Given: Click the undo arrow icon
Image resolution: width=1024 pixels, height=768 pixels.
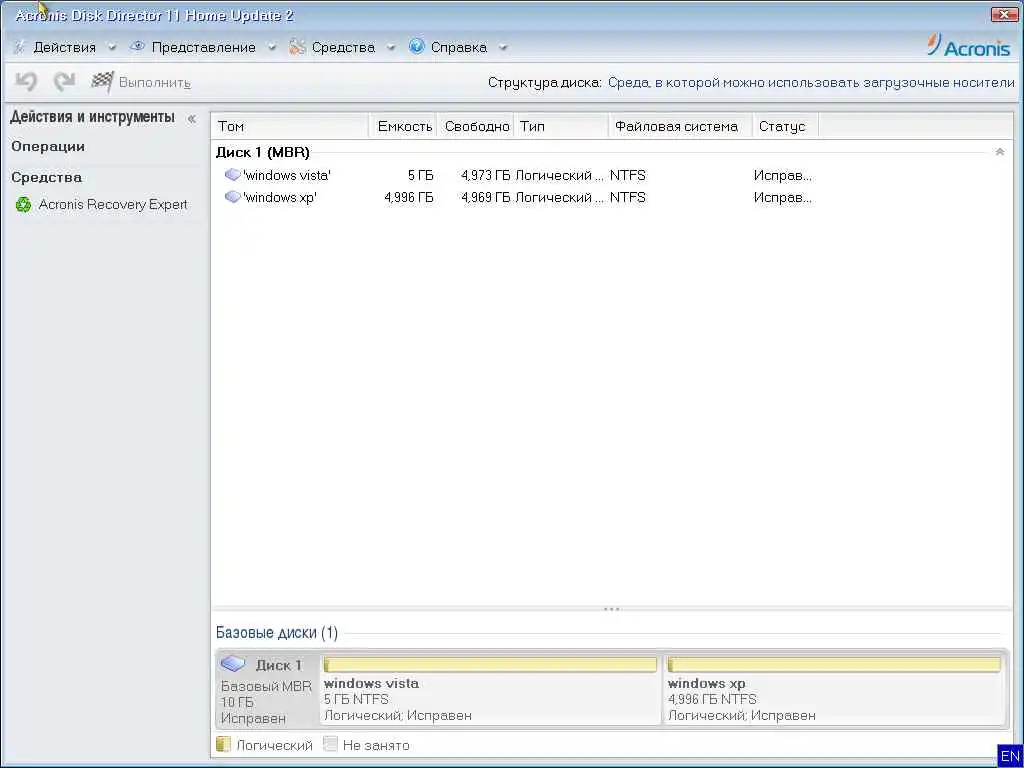Looking at the screenshot, I should tap(26, 82).
